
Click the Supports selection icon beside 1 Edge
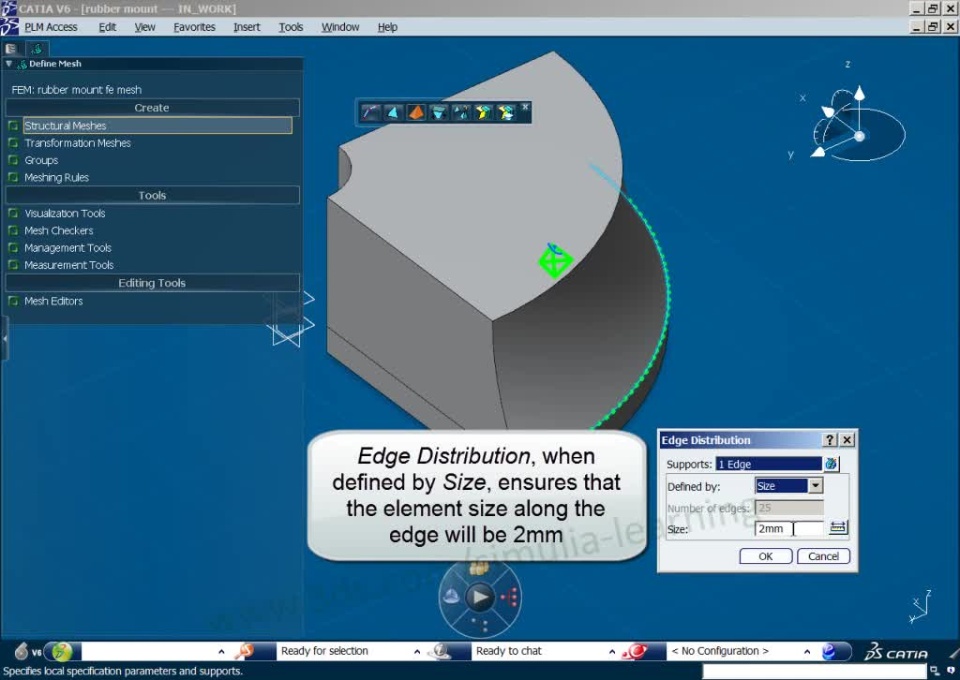tap(831, 464)
